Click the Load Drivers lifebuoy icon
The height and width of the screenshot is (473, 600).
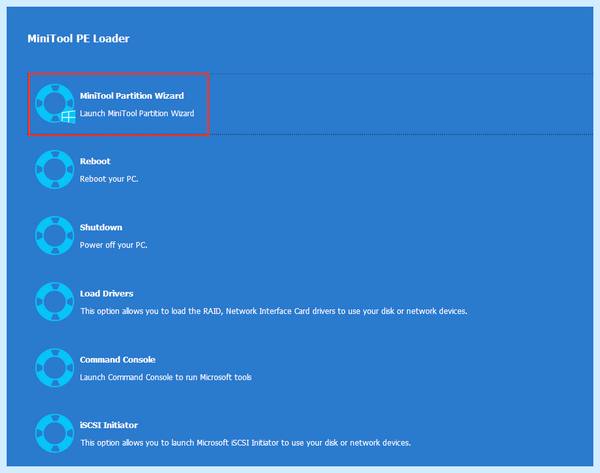[55, 302]
